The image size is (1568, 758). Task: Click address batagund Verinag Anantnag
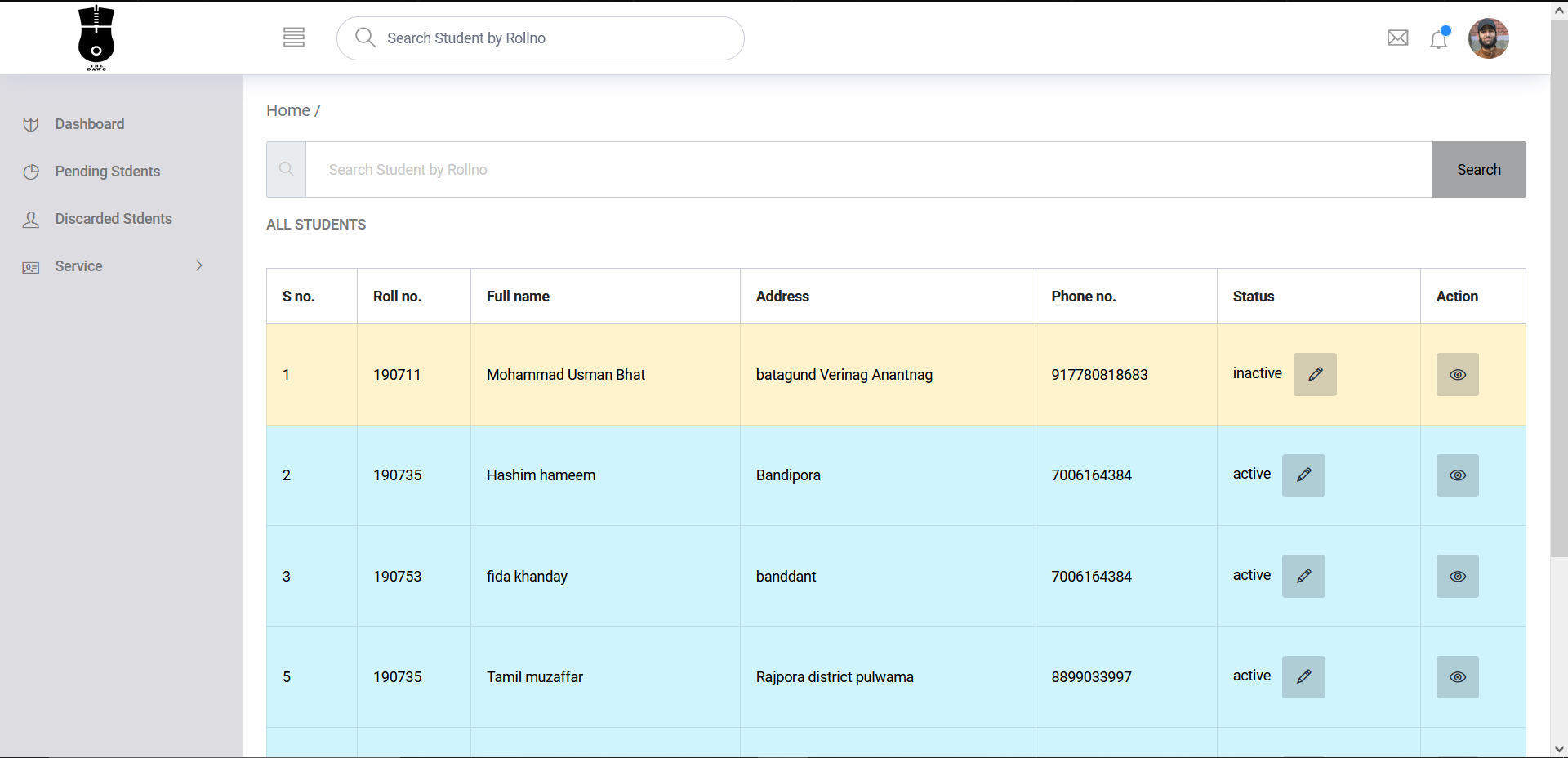tap(844, 375)
